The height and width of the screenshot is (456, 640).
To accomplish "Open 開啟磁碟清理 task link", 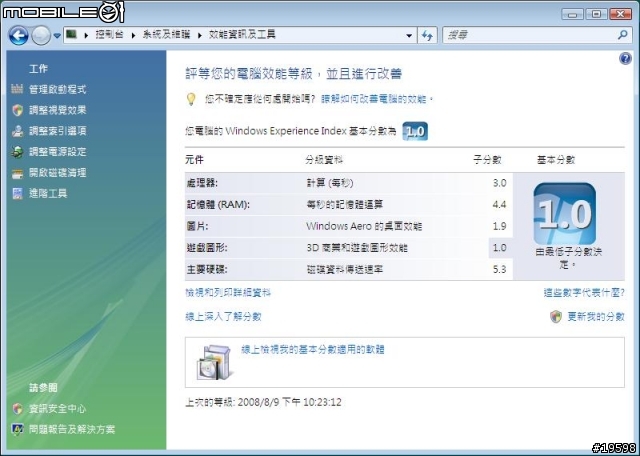I will (58, 173).
